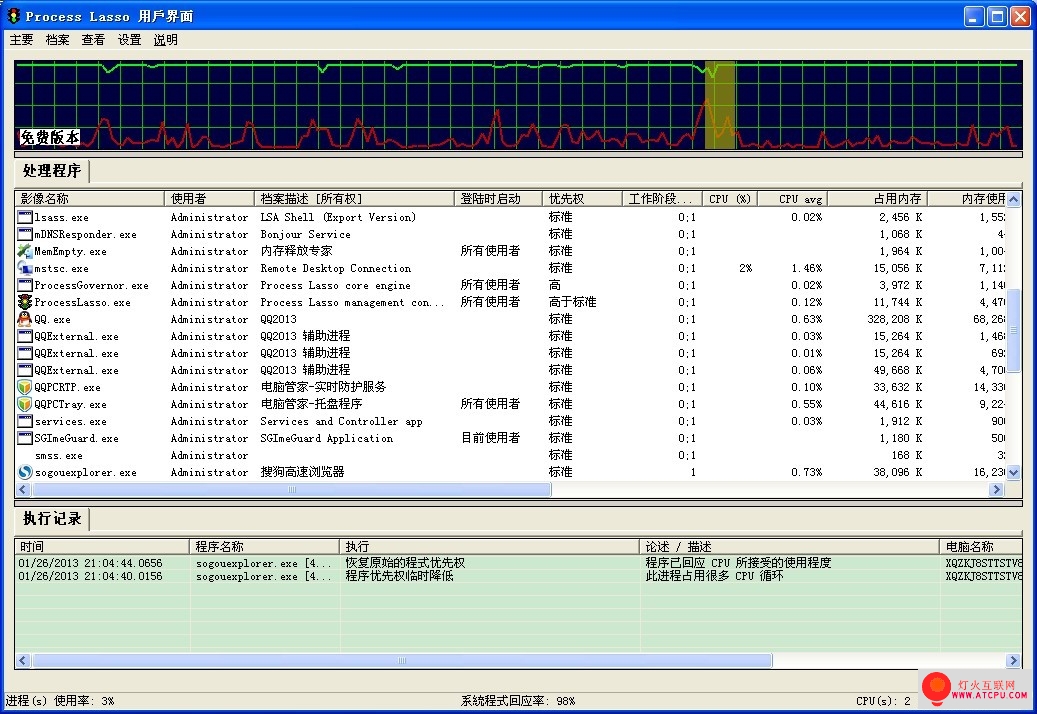Screen dimensions: 1037x714
Task: Sort by 优先权 column header
Action: [582, 198]
